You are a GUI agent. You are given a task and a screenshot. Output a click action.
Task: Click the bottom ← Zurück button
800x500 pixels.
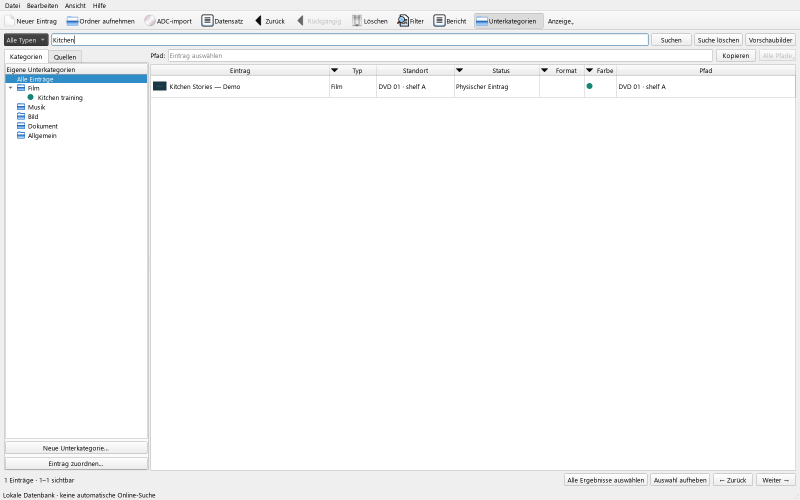click(733, 480)
